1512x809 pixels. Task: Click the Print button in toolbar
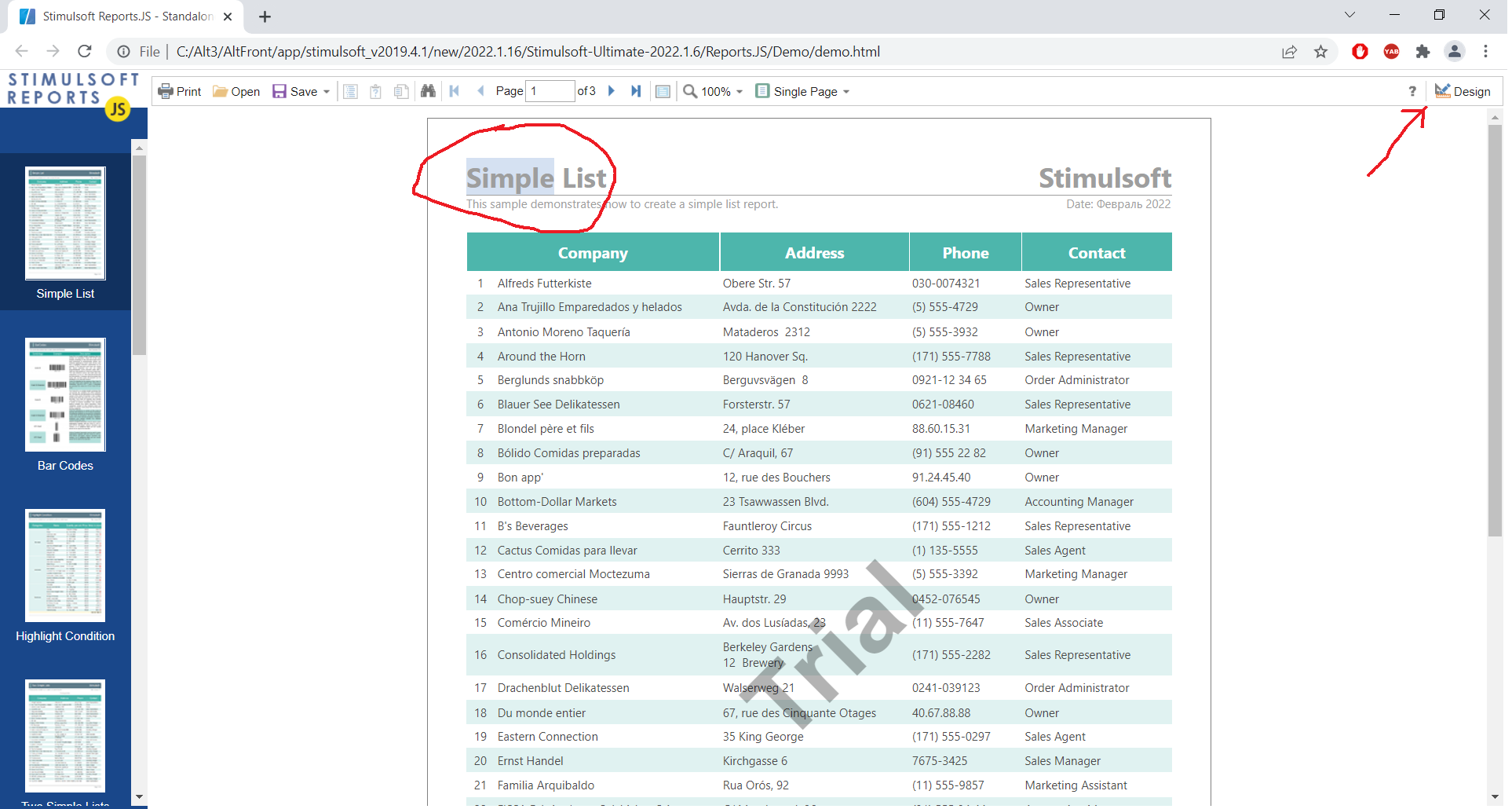click(180, 91)
